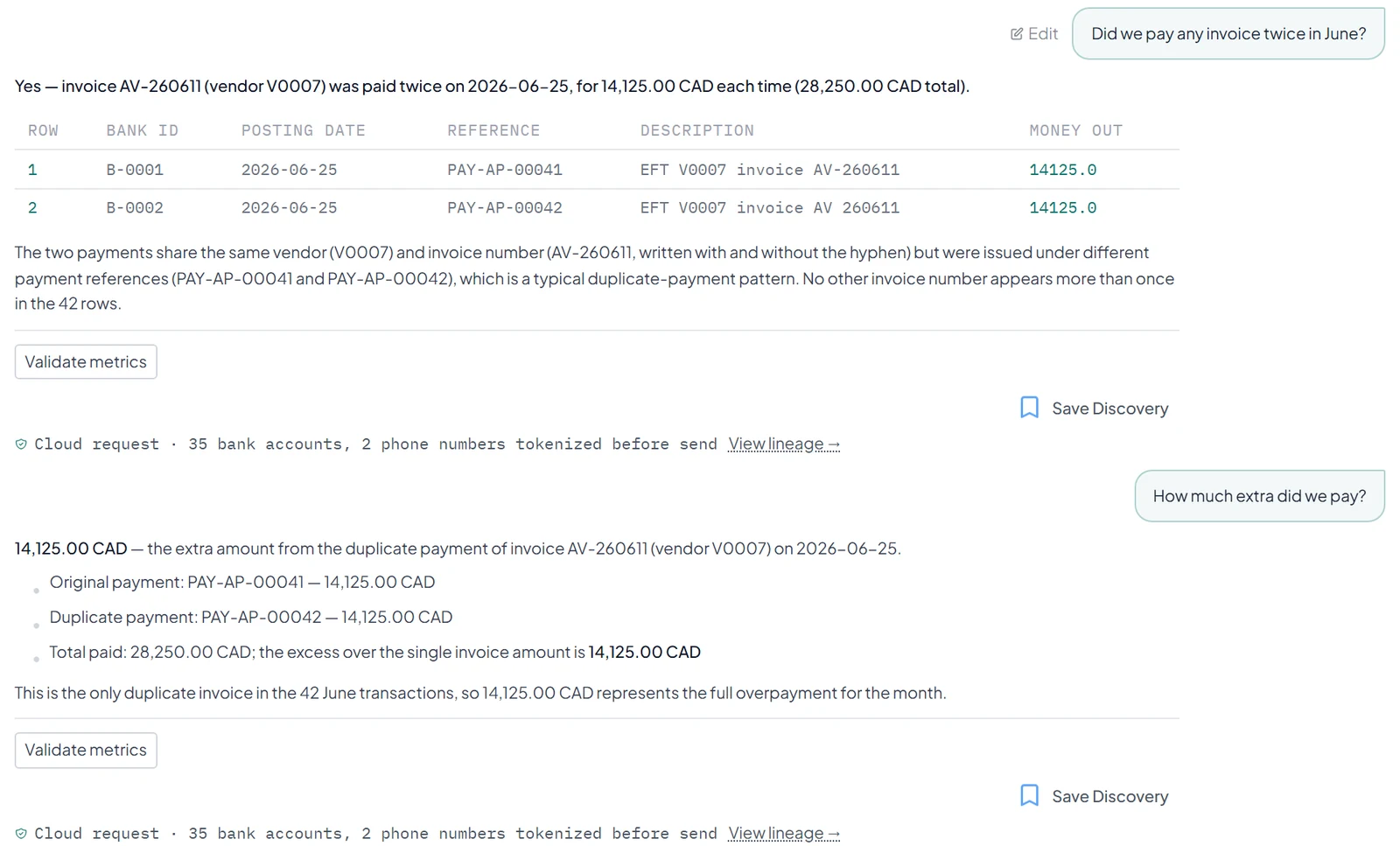Image resolution: width=1400 pixels, height=846 pixels.
Task: Click 'EFT V0007 invoice AV-260611' description
Action: [770, 170]
